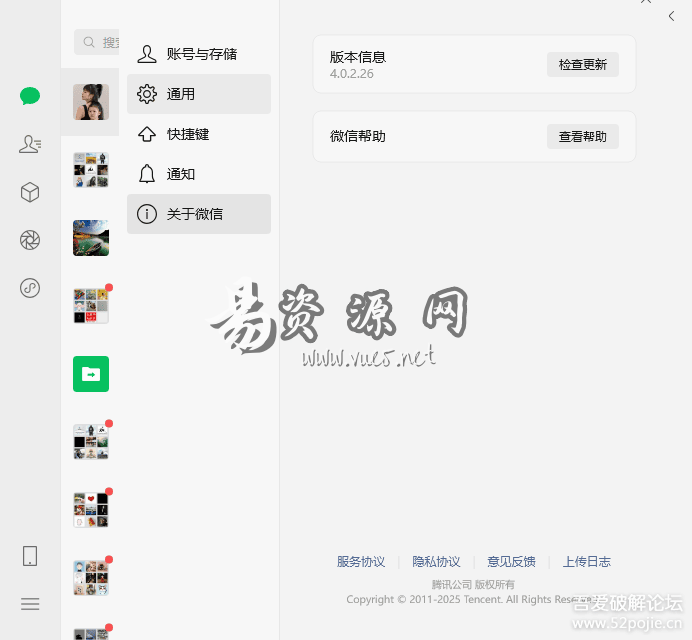Click the up-arrow icon beside 快捷键
This screenshot has width=692, height=640.
[147, 134]
